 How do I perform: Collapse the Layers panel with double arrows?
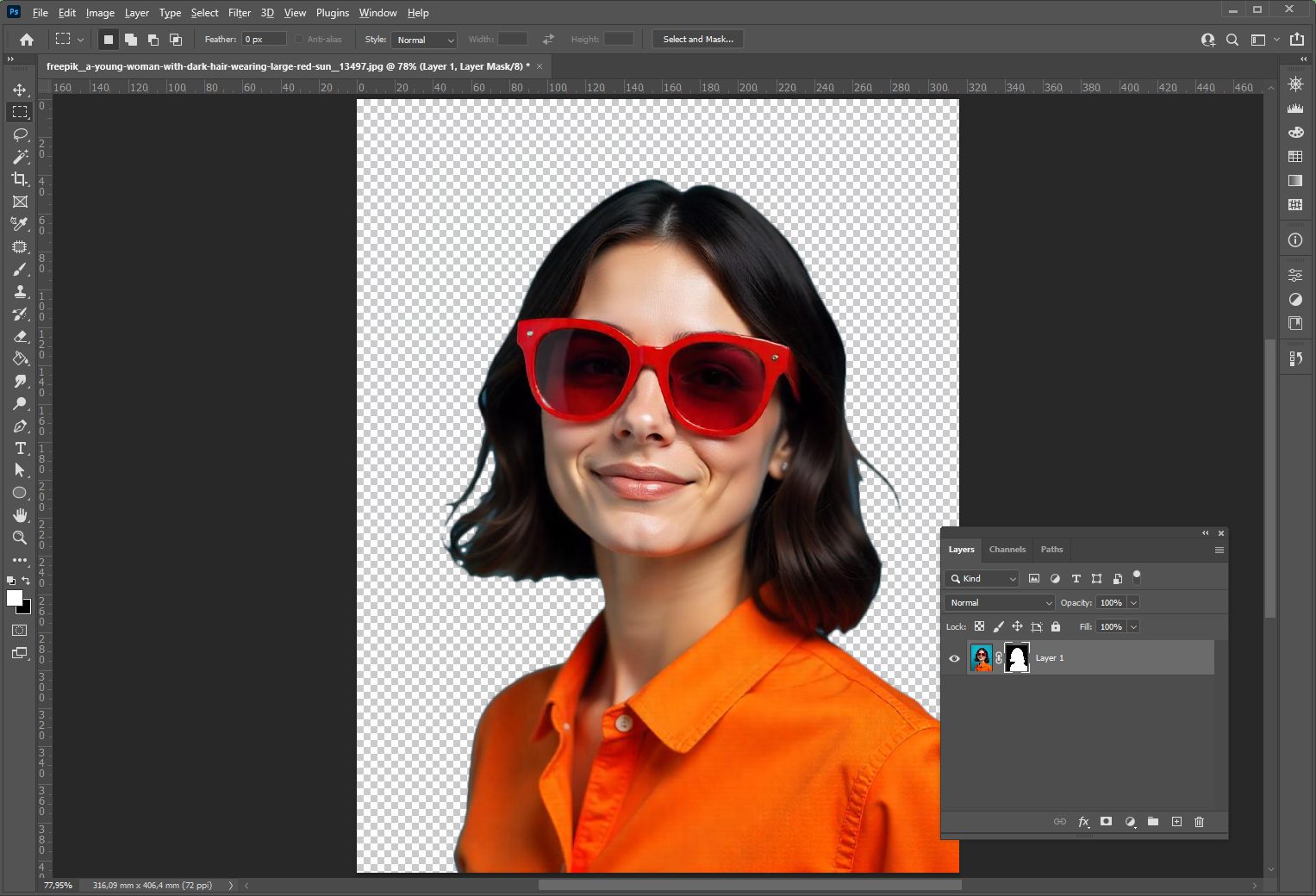click(1206, 533)
